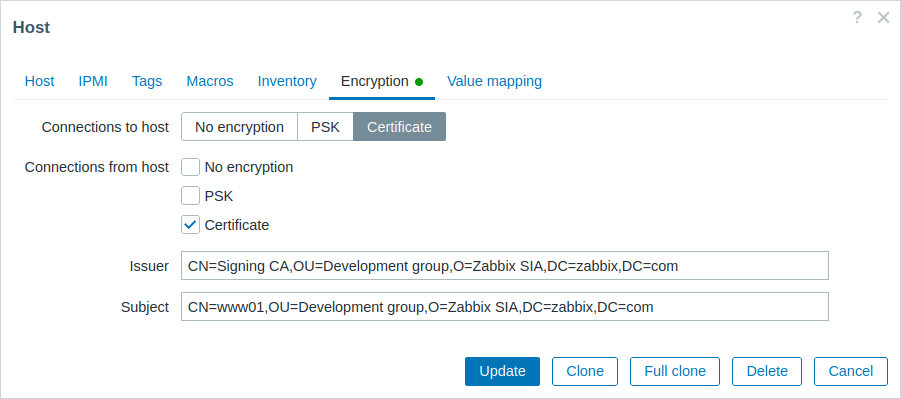Image resolution: width=901 pixels, height=399 pixels.
Task: Click the Full clone button
Action: (x=675, y=371)
